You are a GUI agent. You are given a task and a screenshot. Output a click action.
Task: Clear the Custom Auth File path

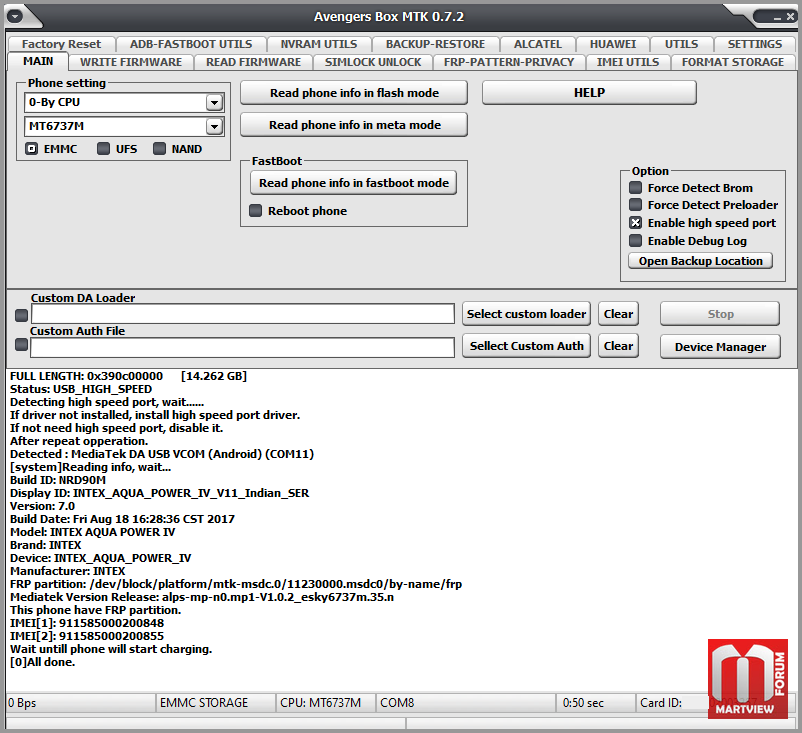(618, 346)
